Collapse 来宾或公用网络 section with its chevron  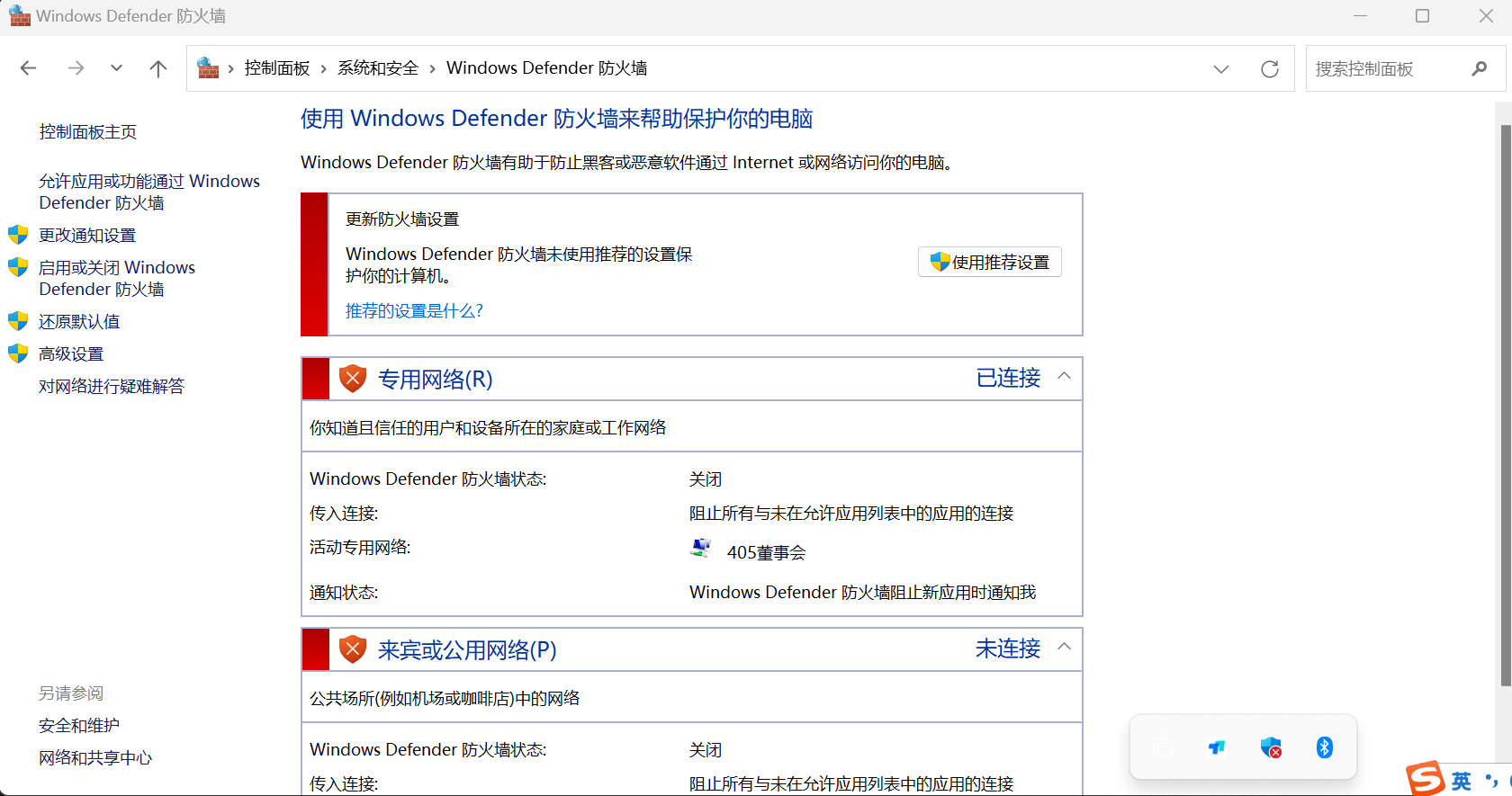1064,647
